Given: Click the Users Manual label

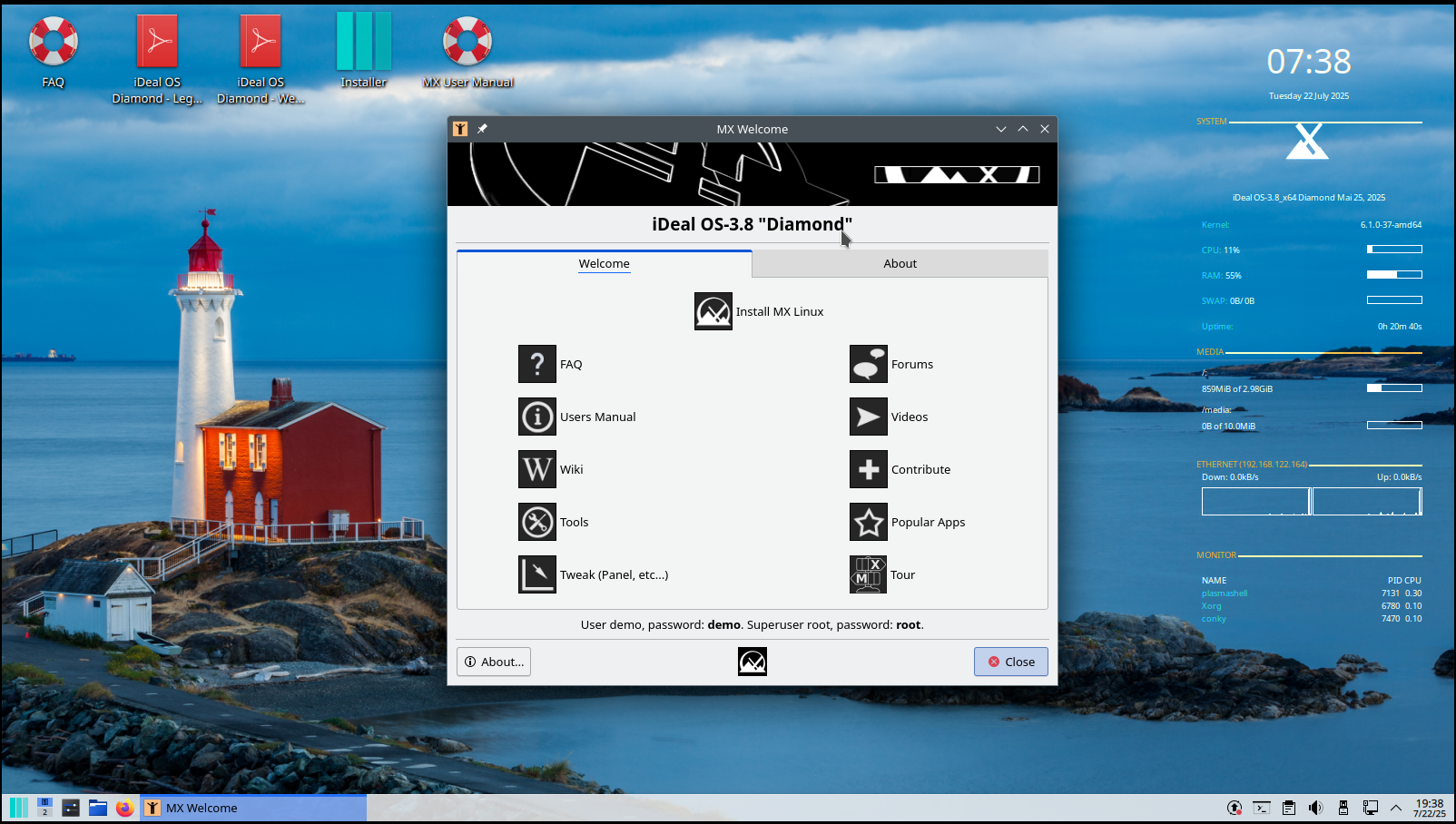Looking at the screenshot, I should (x=597, y=417).
